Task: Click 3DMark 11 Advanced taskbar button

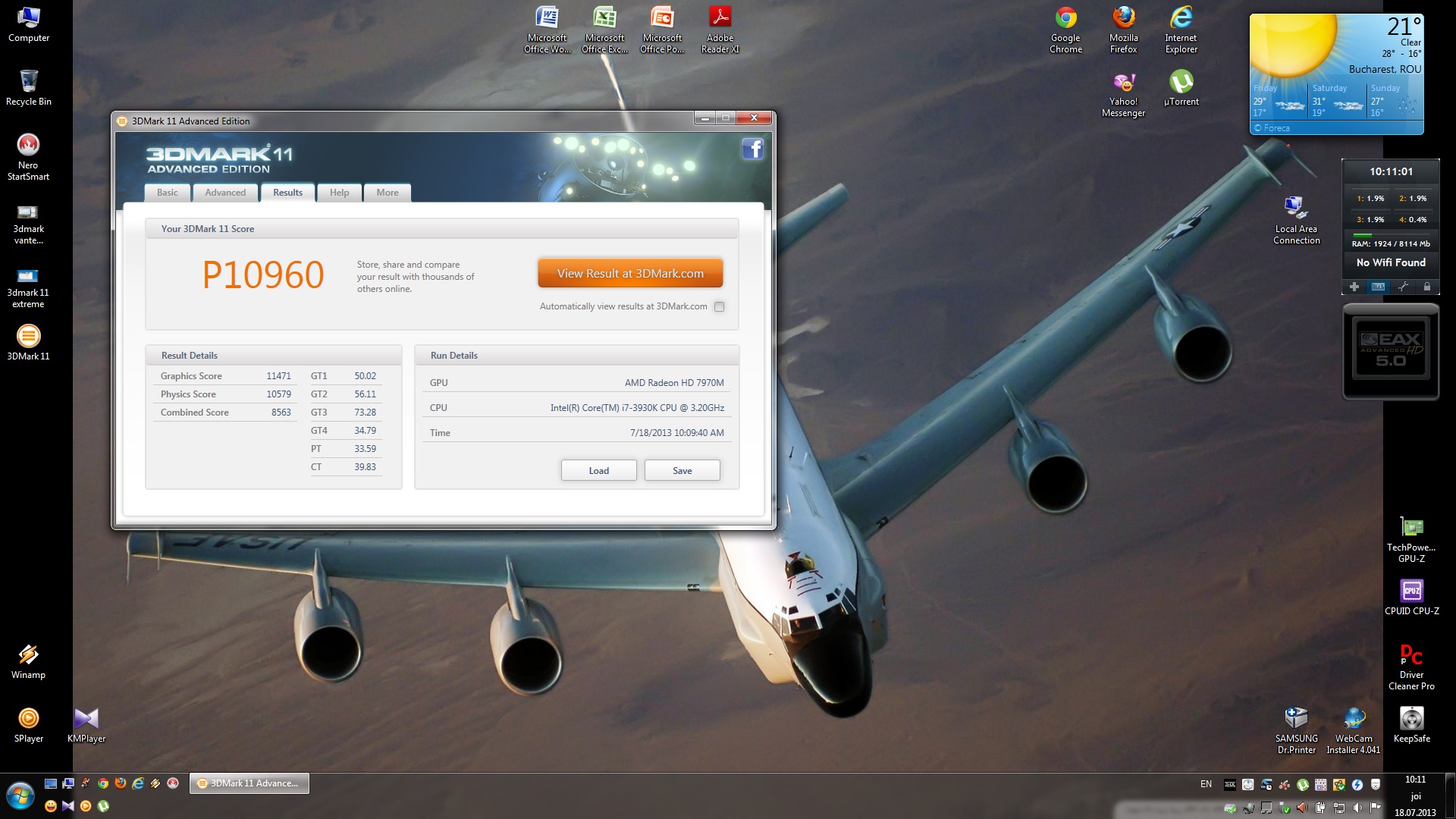Action: point(249,783)
